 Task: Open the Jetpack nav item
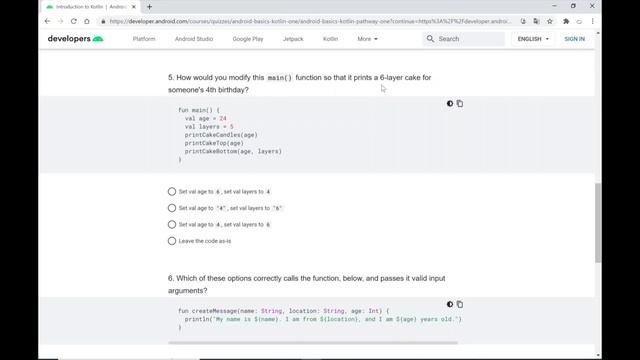pyautogui.click(x=293, y=39)
